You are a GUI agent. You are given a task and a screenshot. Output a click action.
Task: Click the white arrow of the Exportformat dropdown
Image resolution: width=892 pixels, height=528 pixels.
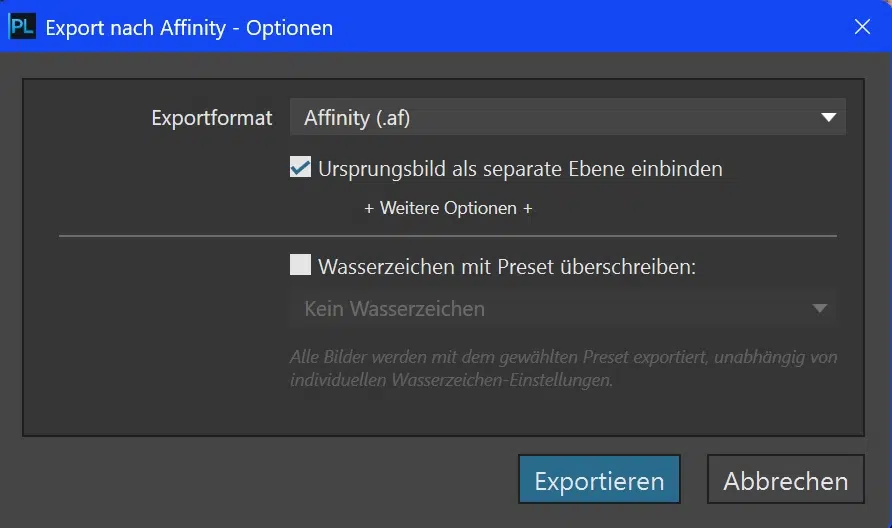(x=828, y=117)
